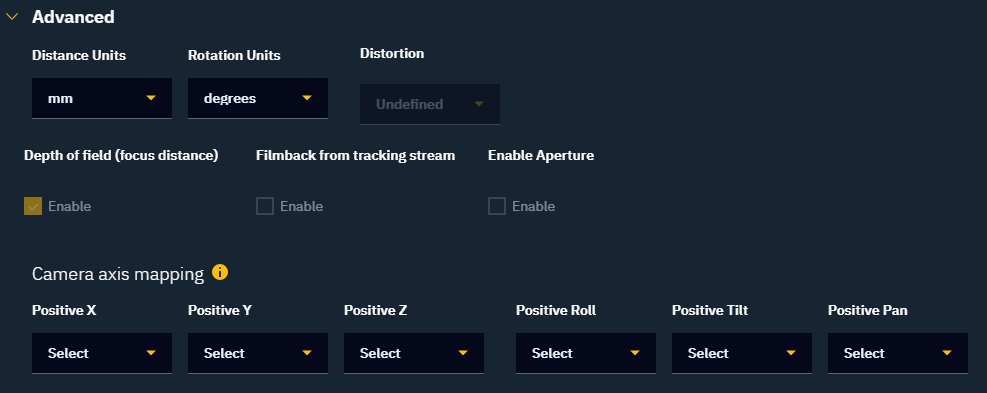The width and height of the screenshot is (987, 393).
Task: Open the Positive Tilt Select dropdown
Action: tap(742, 353)
